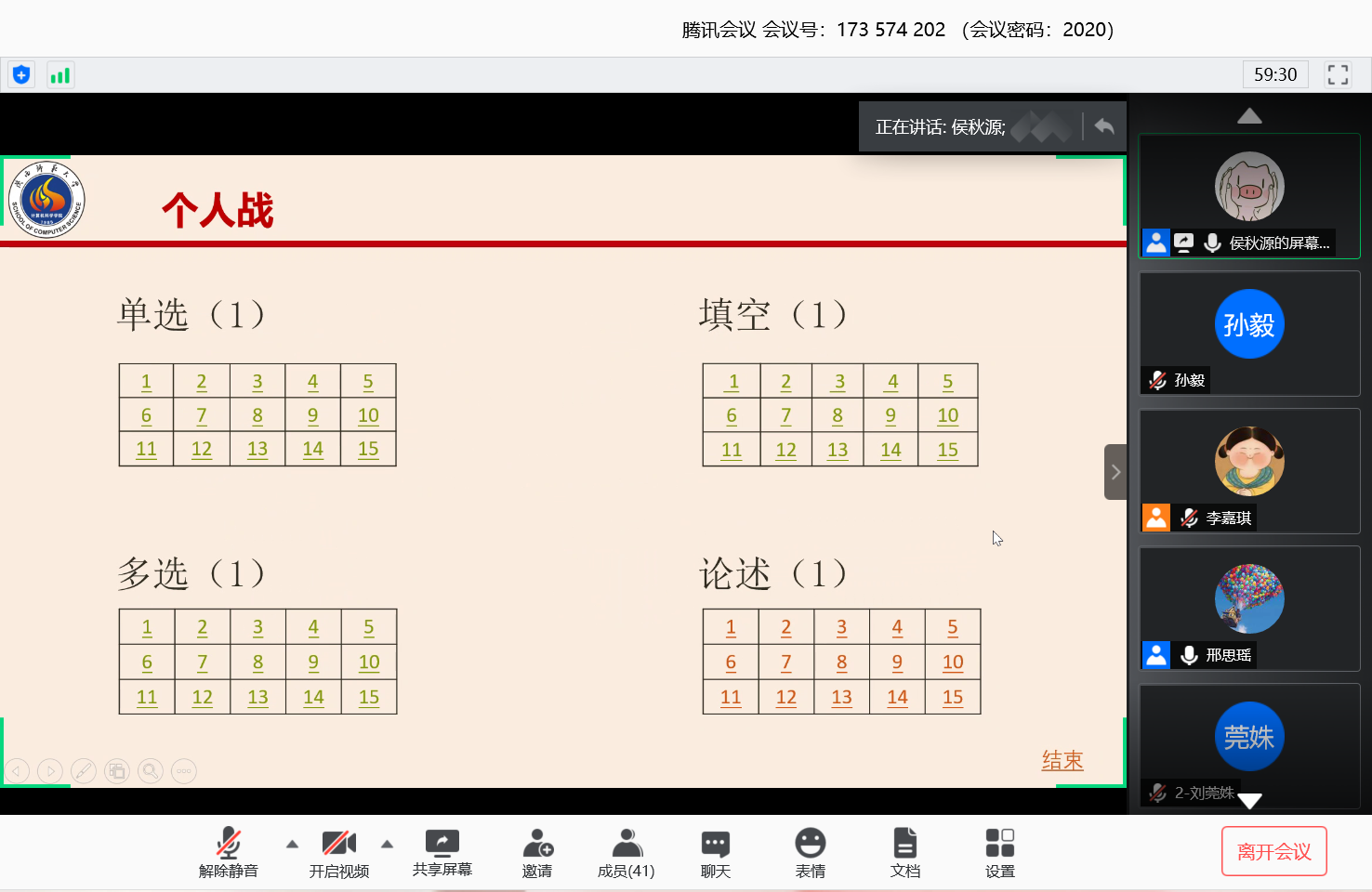Expand audio options arrow beside microphone
The image size is (1372, 892).
tap(292, 844)
